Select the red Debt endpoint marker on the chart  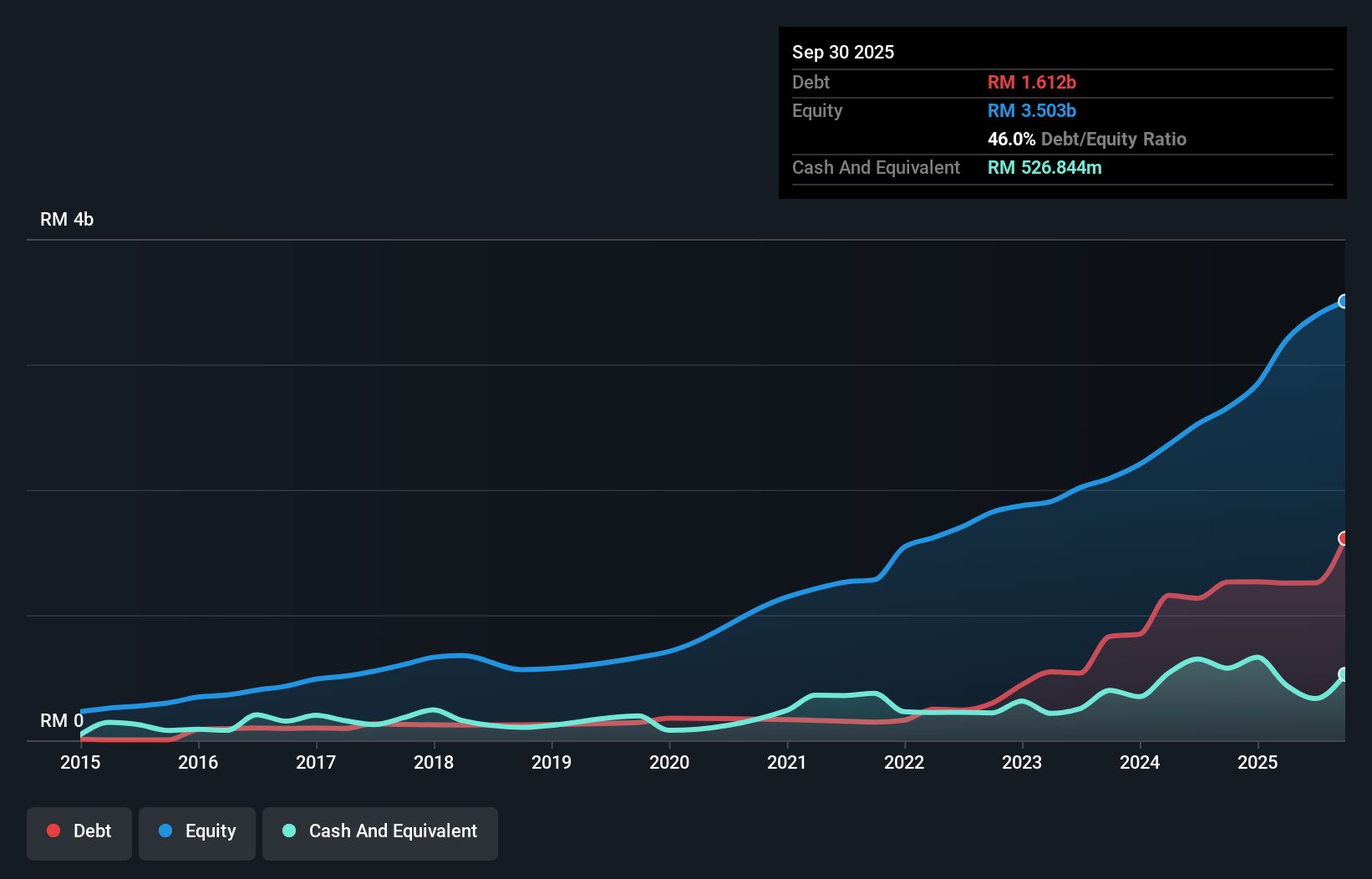click(1344, 539)
